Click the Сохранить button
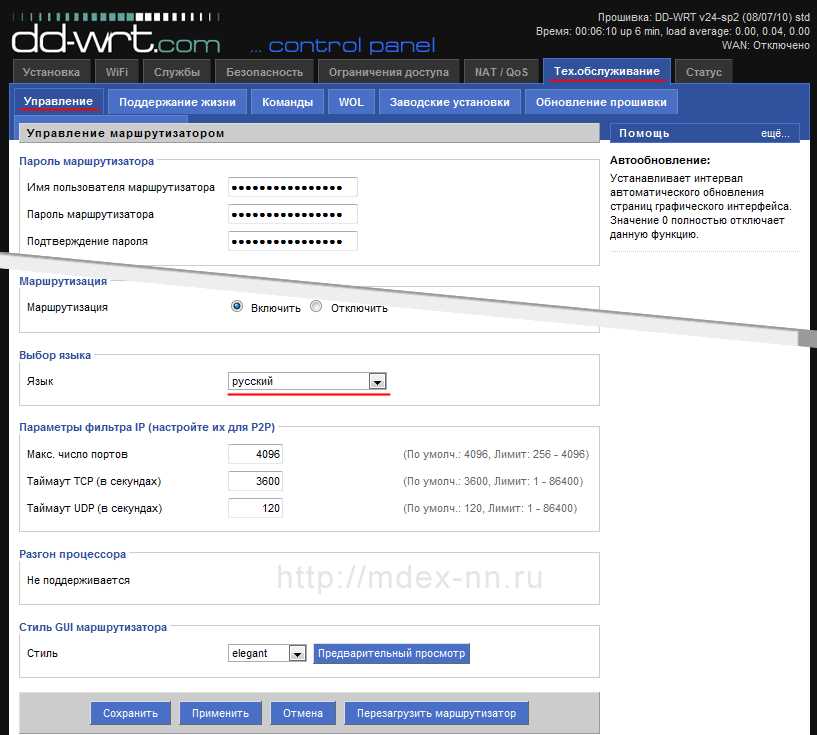Screen dimensions: 817x735 [x=130, y=713]
